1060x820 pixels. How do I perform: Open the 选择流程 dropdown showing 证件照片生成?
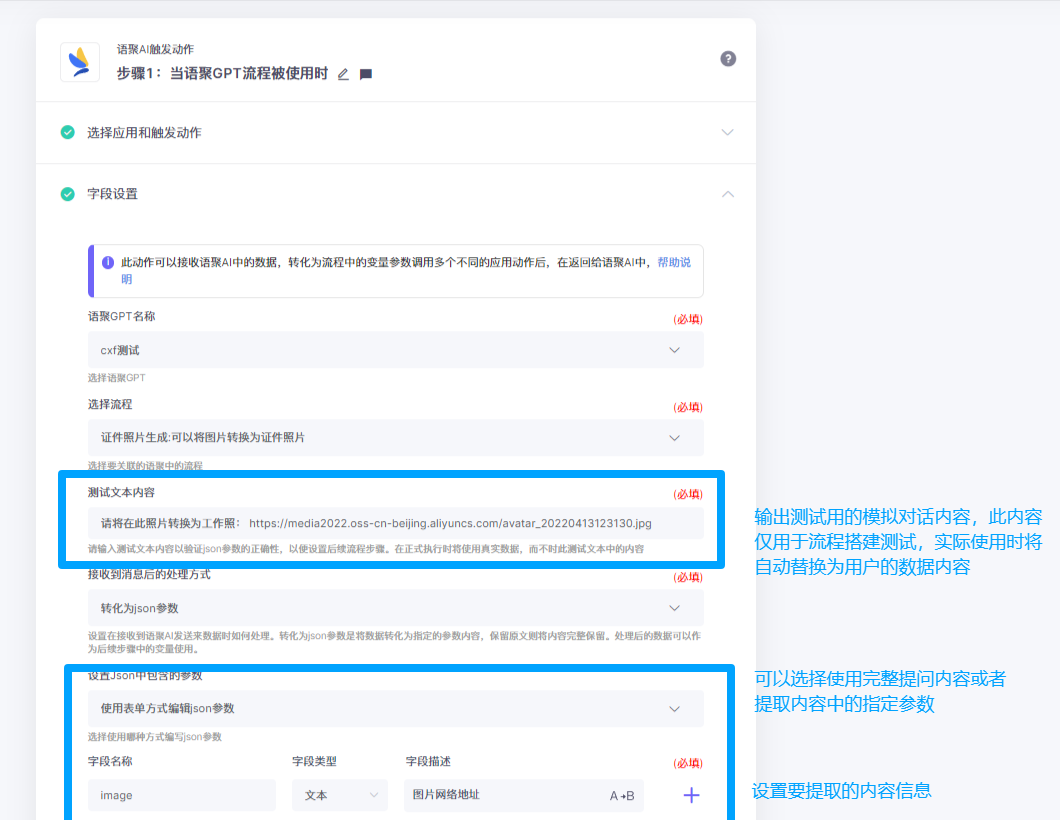395,437
